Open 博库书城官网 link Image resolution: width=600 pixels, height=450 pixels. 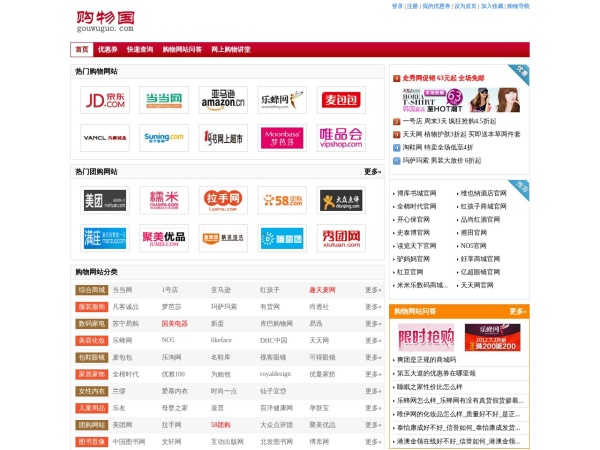tap(416, 193)
